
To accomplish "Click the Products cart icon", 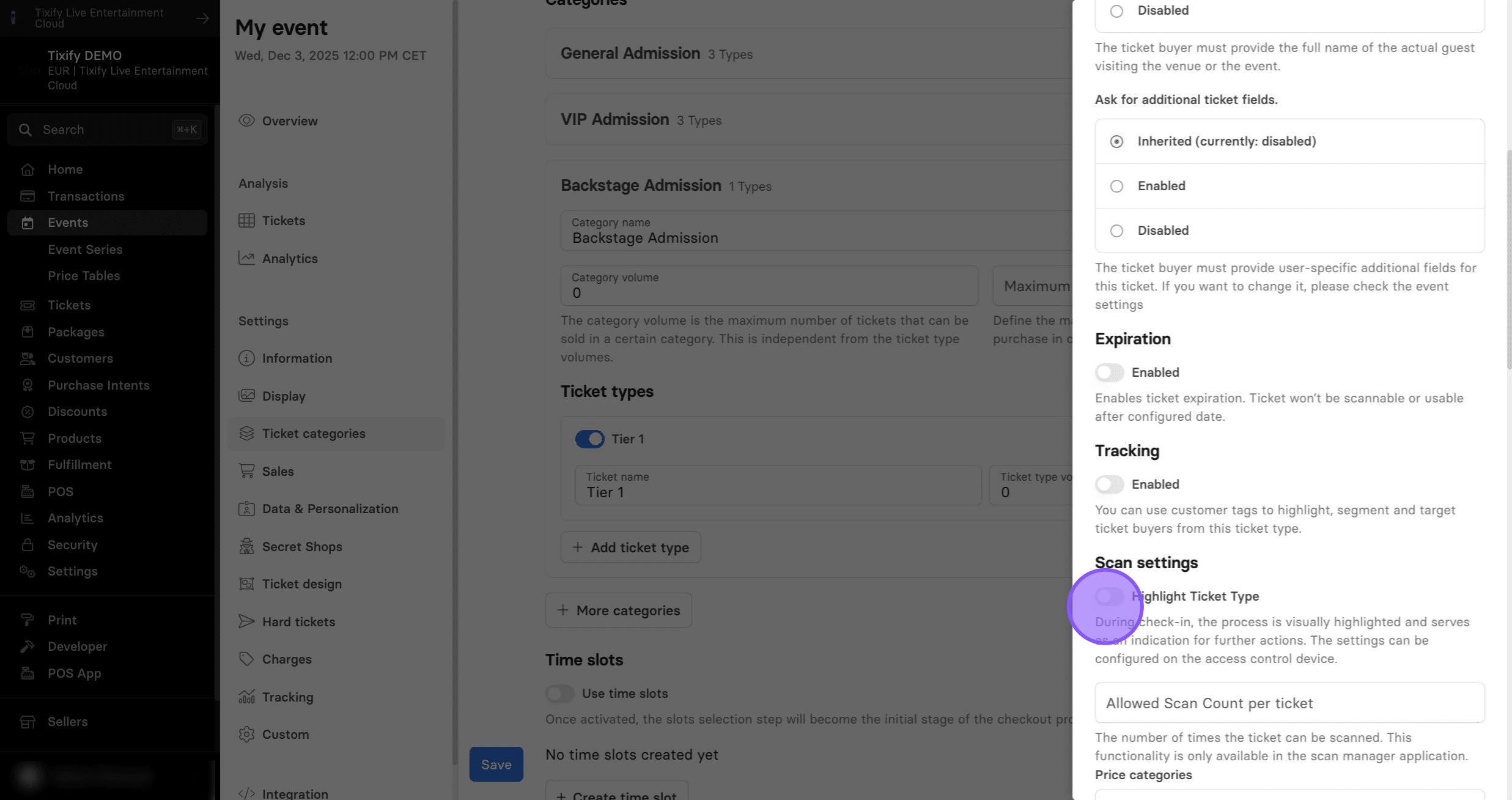I will (27, 439).
